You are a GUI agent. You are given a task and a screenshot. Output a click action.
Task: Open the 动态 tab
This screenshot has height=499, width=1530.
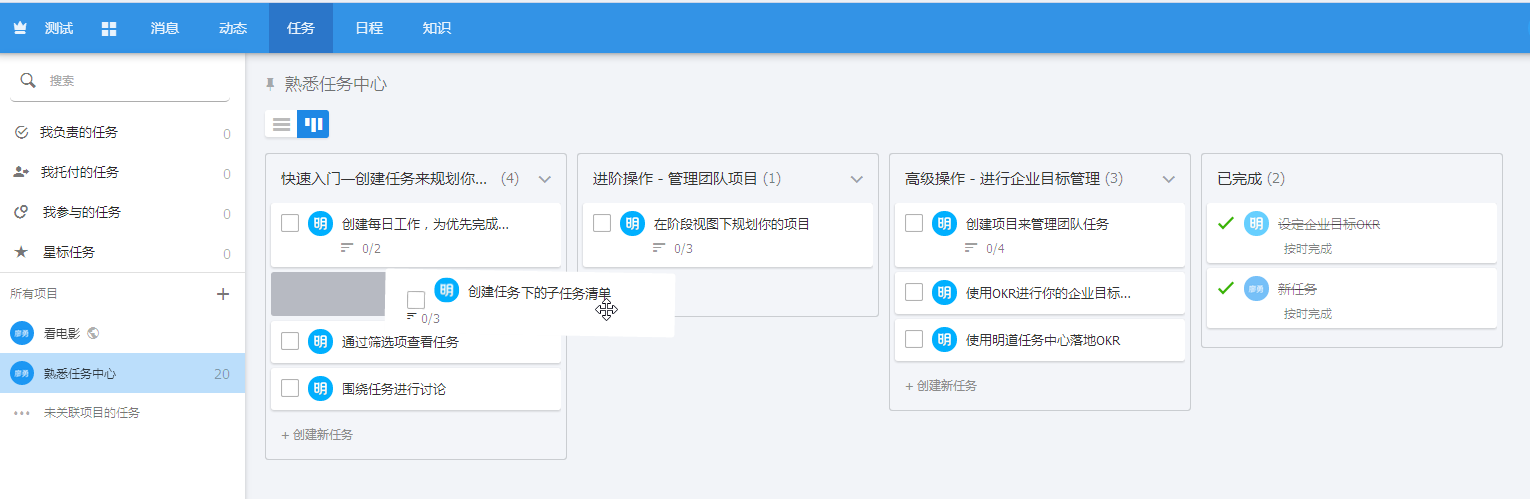click(233, 28)
